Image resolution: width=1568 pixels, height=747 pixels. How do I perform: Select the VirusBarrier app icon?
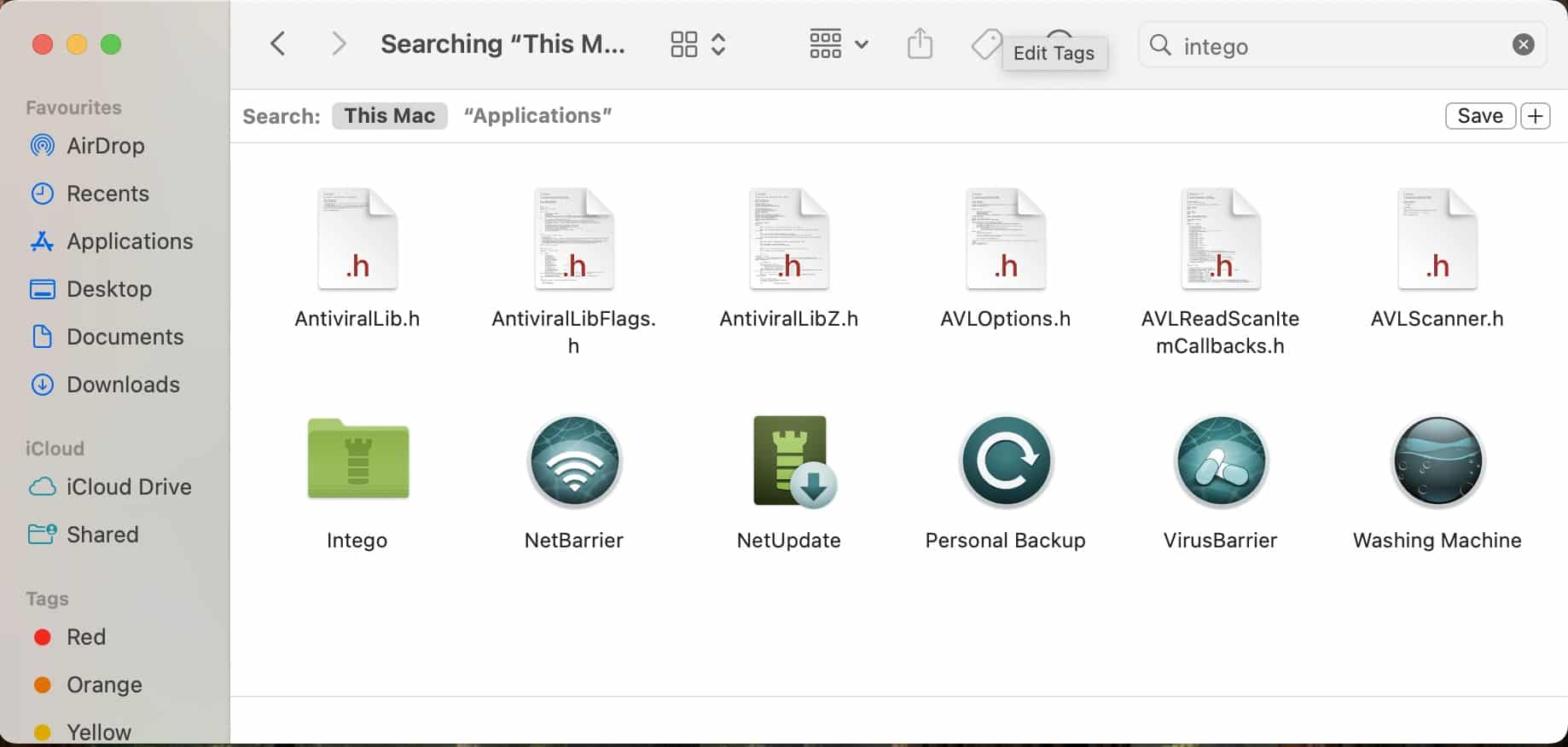tap(1221, 461)
